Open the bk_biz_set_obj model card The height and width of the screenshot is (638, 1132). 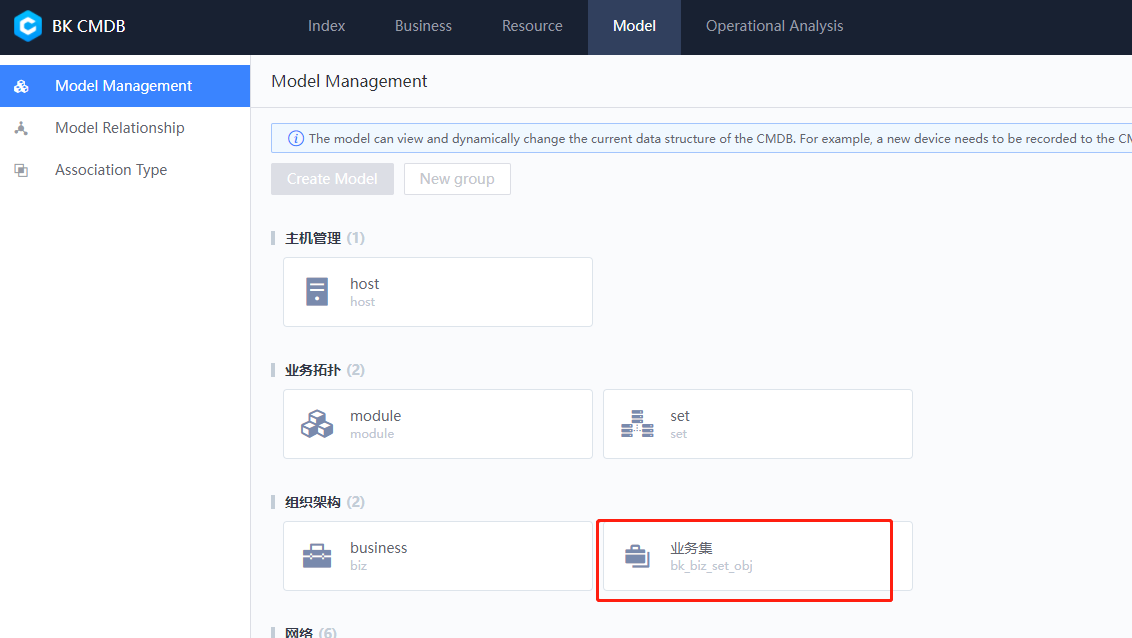(x=744, y=560)
